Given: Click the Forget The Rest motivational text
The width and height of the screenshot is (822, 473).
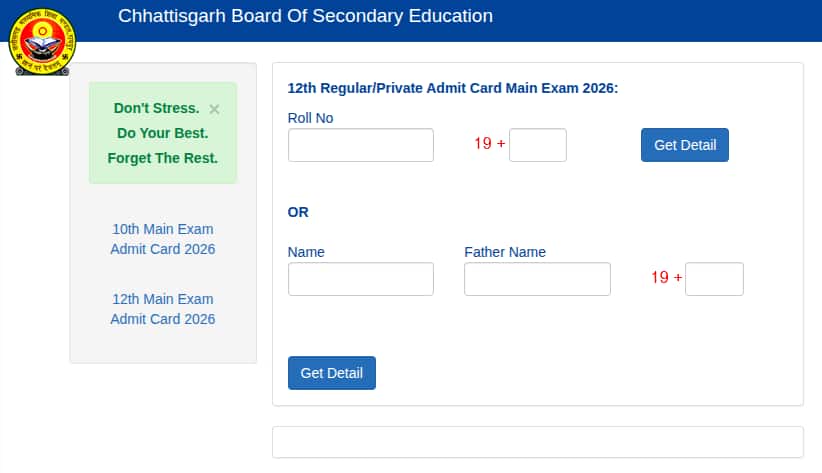Looking at the screenshot, I should pos(163,158).
